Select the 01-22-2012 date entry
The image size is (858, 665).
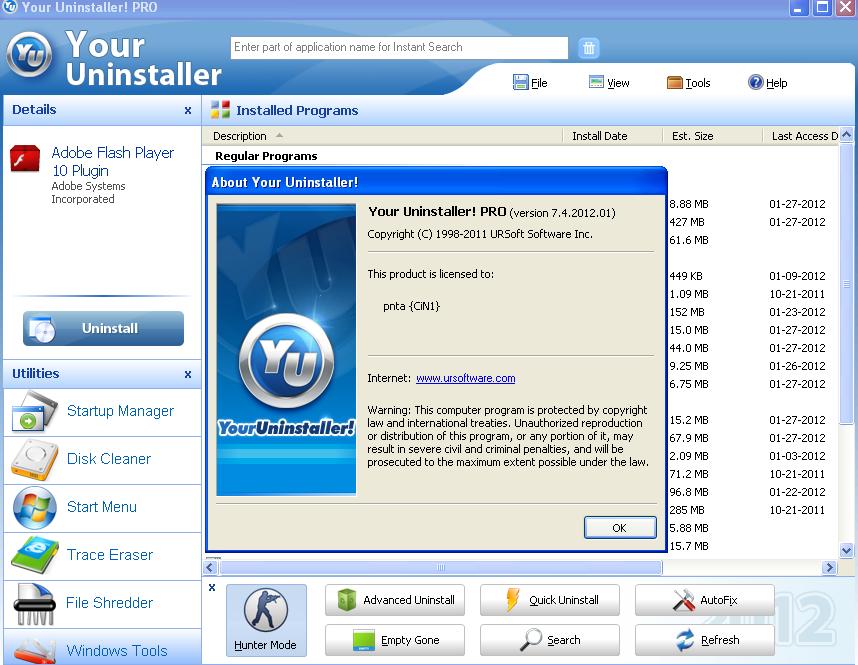[x=797, y=492]
